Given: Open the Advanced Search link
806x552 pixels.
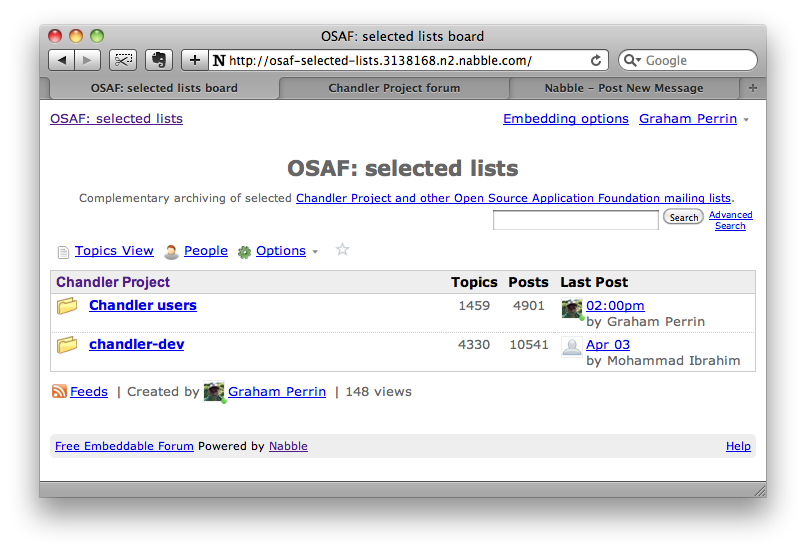Looking at the screenshot, I should pyautogui.click(x=730, y=220).
